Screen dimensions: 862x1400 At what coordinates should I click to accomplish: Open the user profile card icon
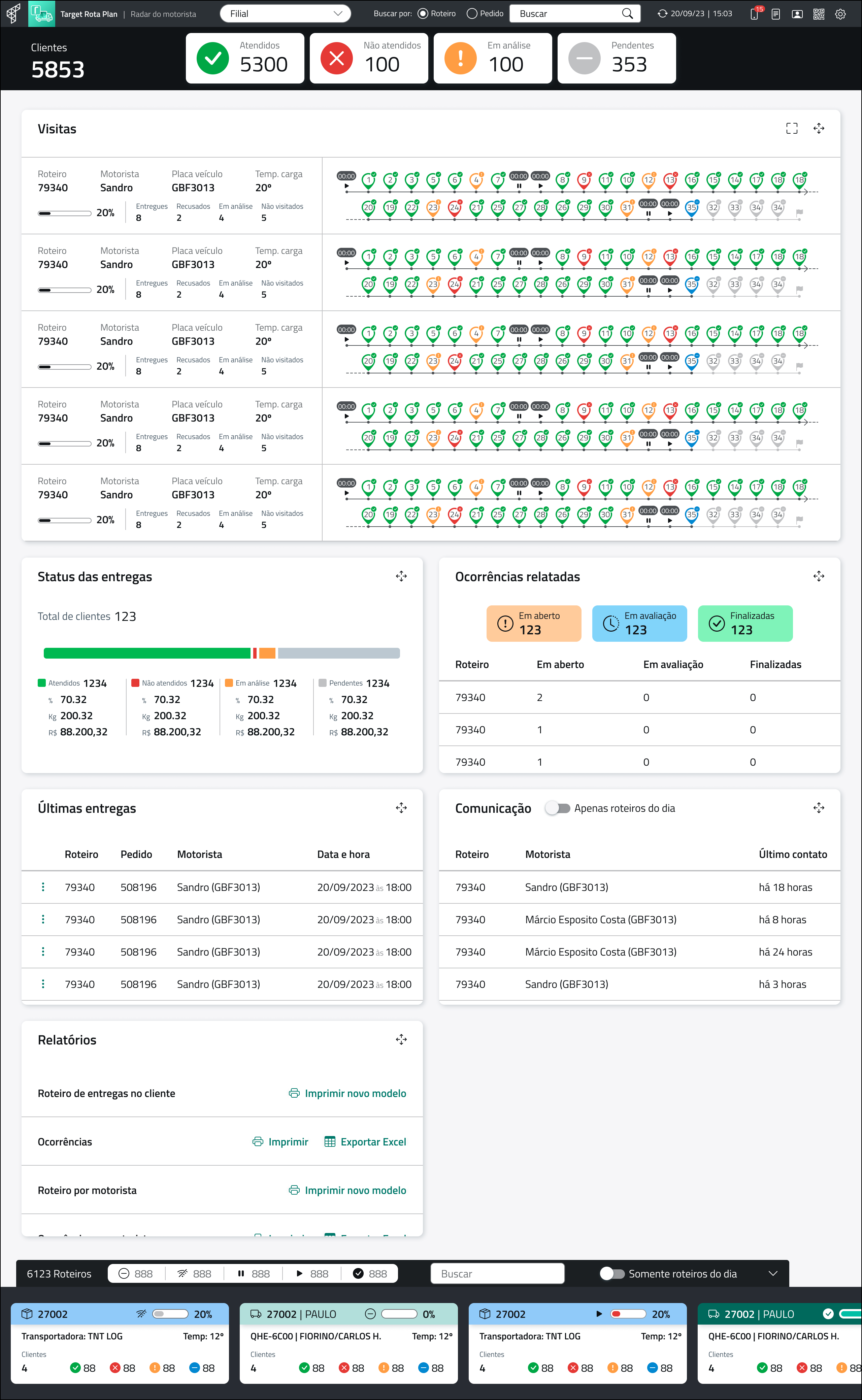click(x=797, y=14)
